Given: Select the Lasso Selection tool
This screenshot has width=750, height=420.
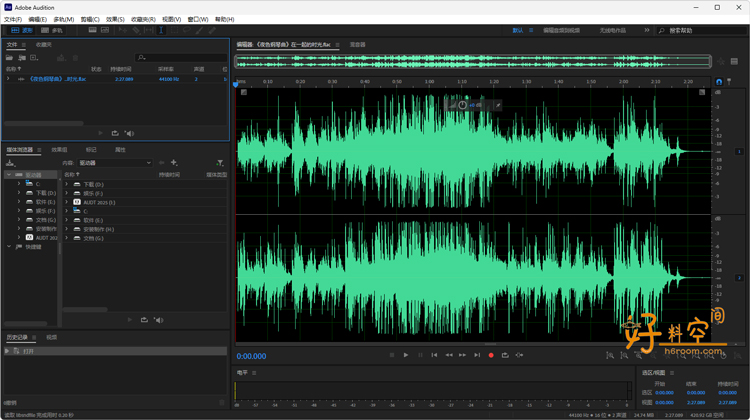Looking at the screenshot, I should (x=187, y=30).
